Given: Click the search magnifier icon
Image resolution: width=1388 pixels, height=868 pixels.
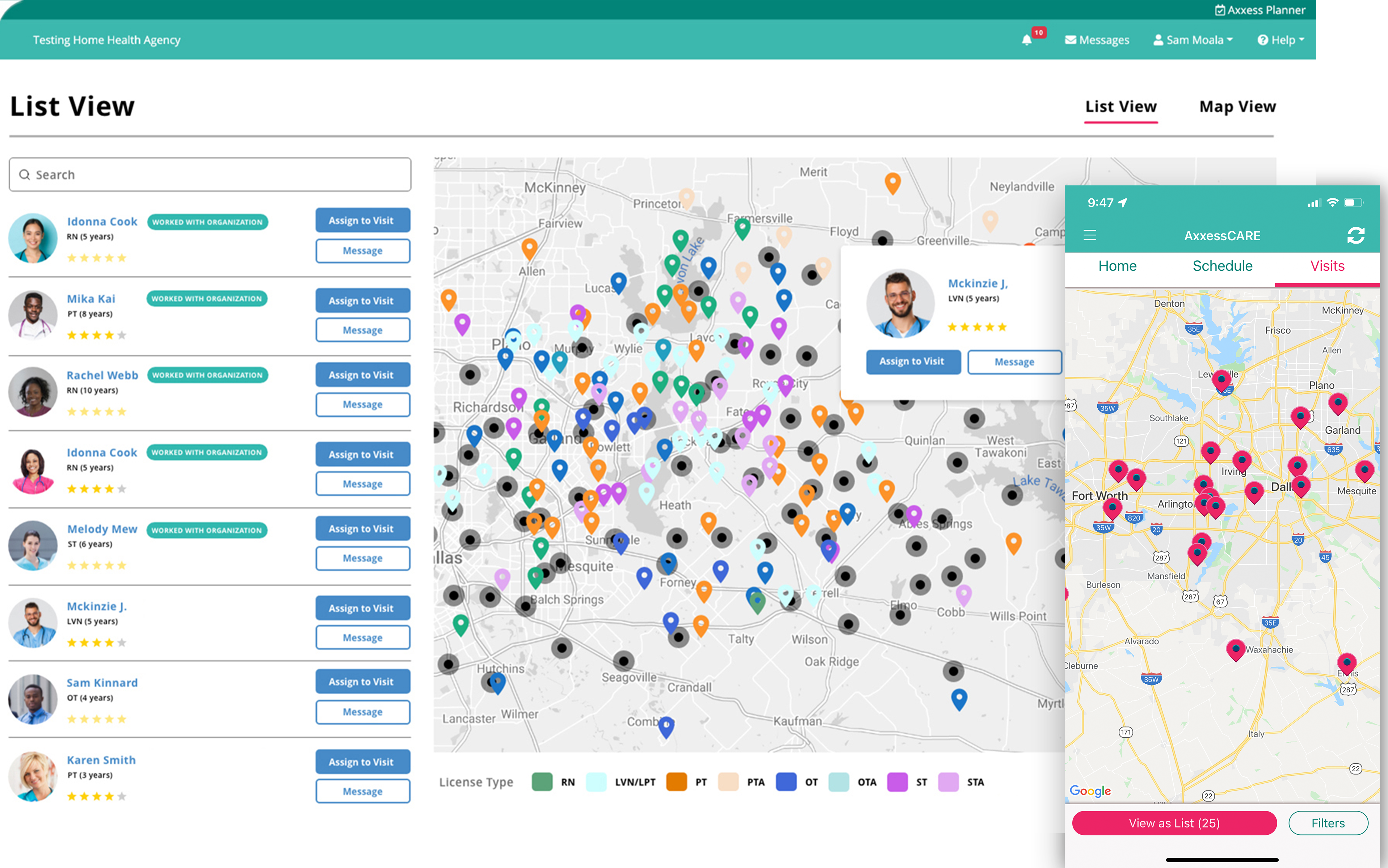Looking at the screenshot, I should point(24,174).
